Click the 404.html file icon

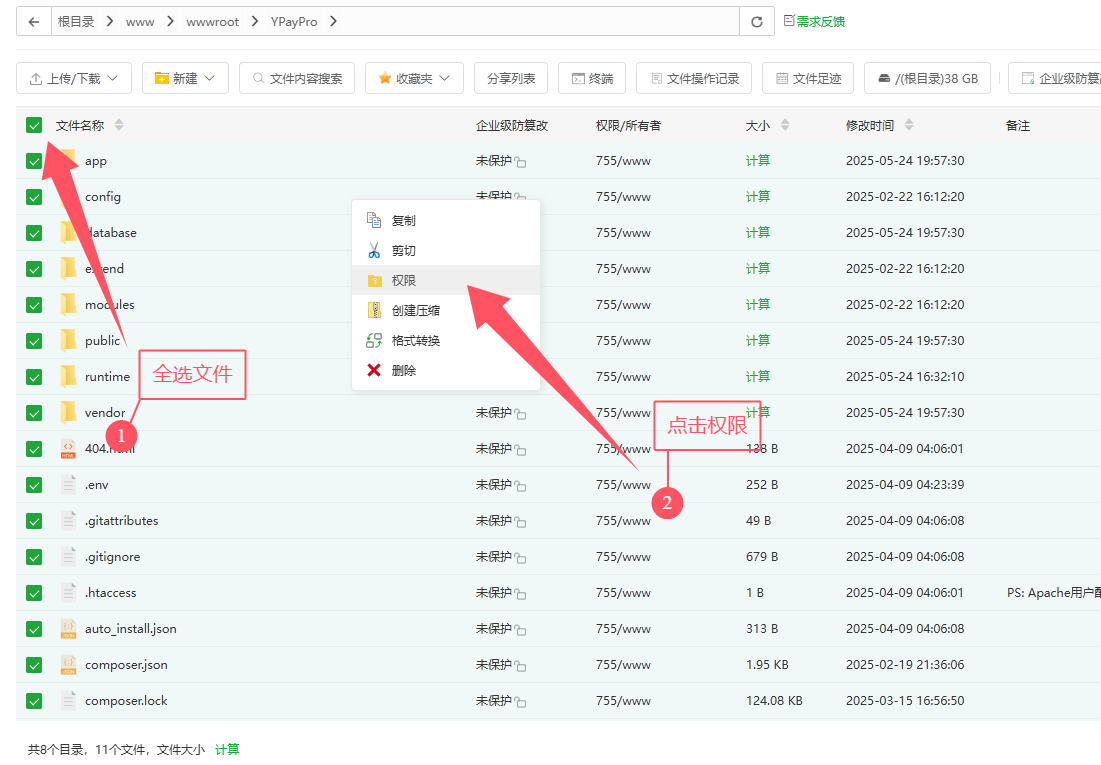click(x=68, y=449)
